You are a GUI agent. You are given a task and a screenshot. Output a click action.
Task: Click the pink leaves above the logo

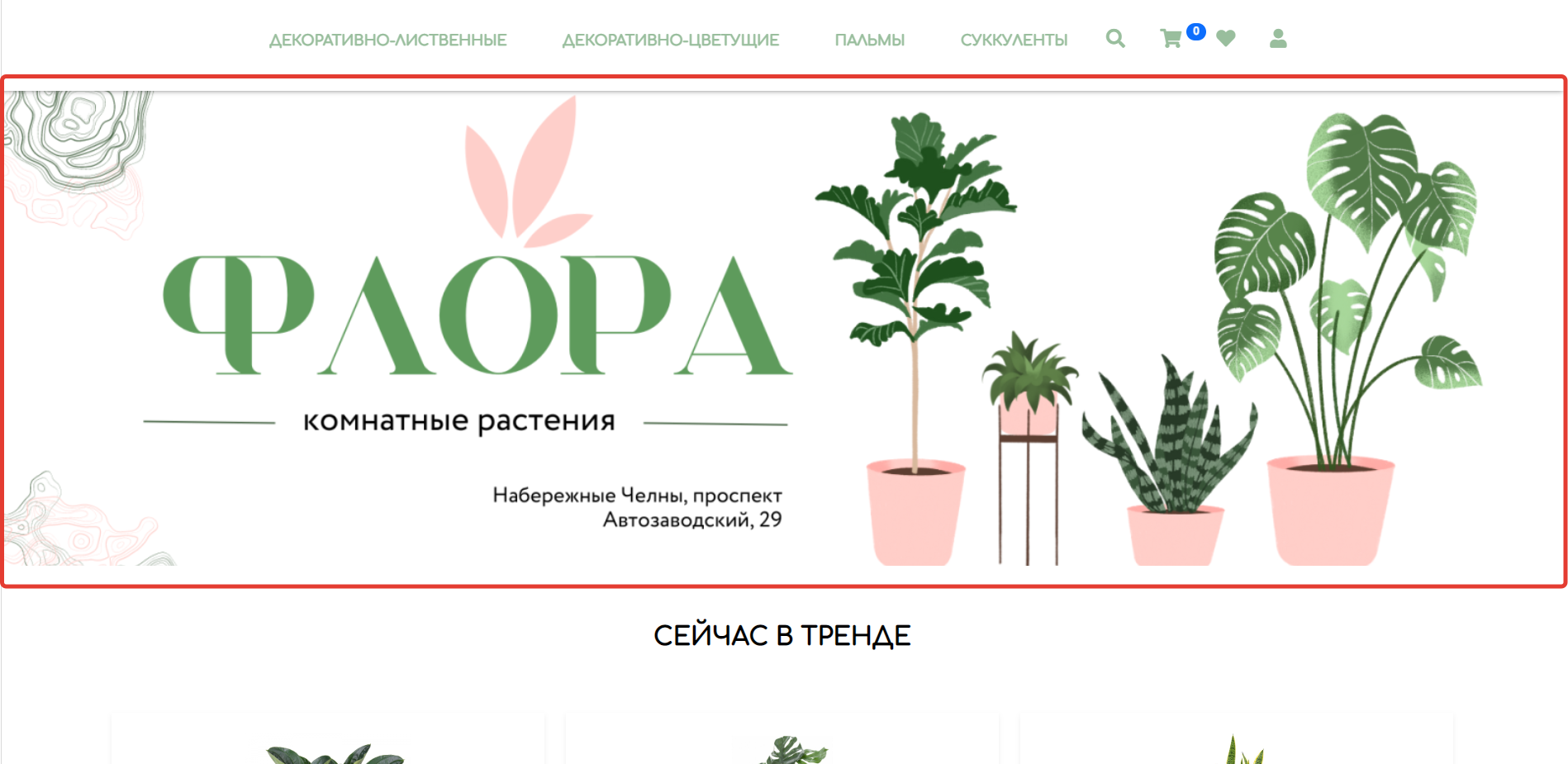[527, 170]
